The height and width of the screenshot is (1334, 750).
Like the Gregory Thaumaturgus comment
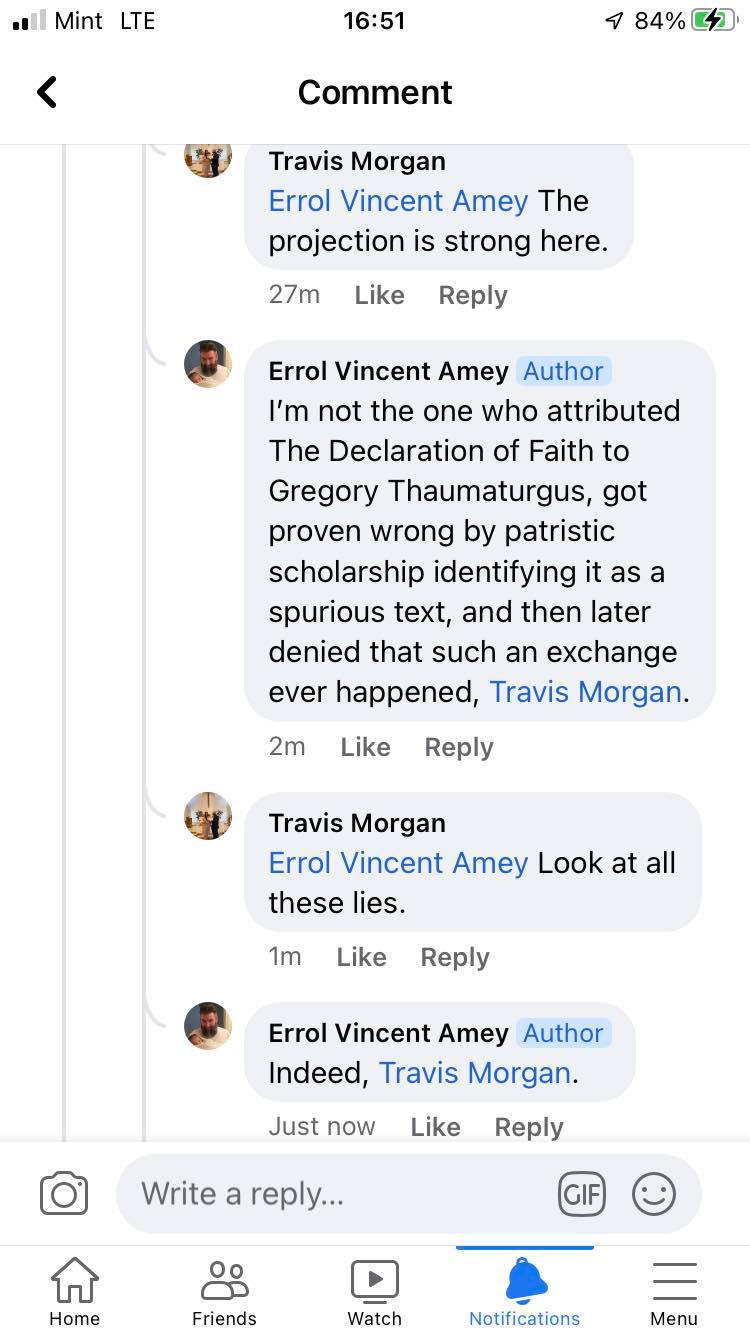(x=365, y=747)
